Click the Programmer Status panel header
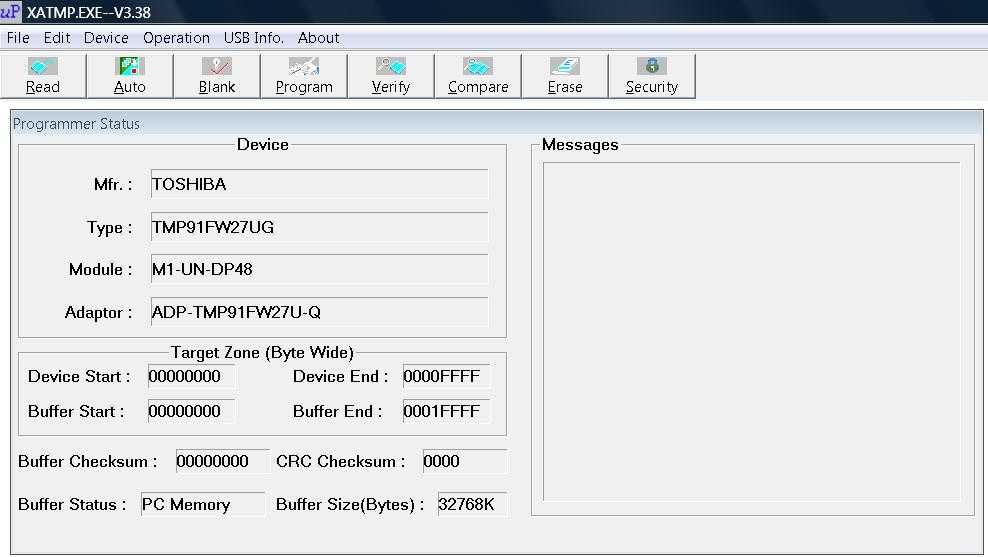 (497, 123)
